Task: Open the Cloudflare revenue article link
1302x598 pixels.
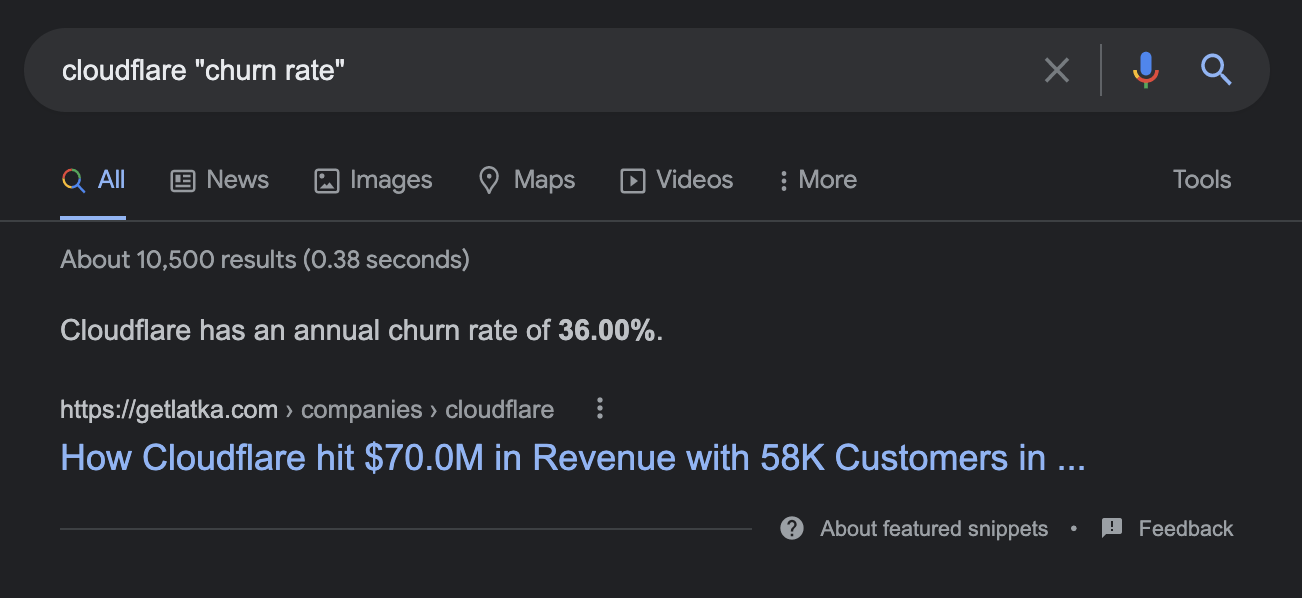Action: click(573, 457)
